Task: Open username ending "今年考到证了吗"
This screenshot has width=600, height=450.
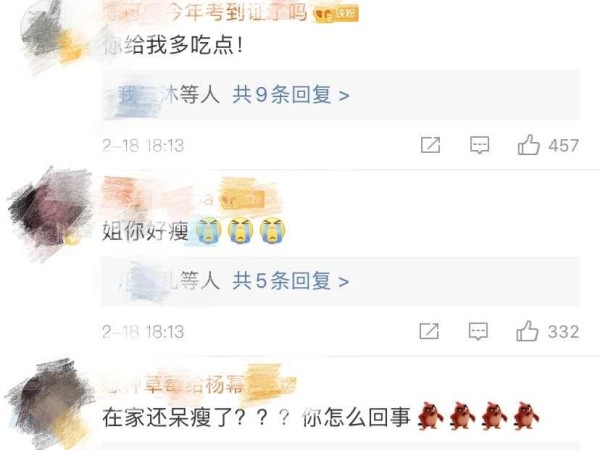Action: (x=205, y=13)
